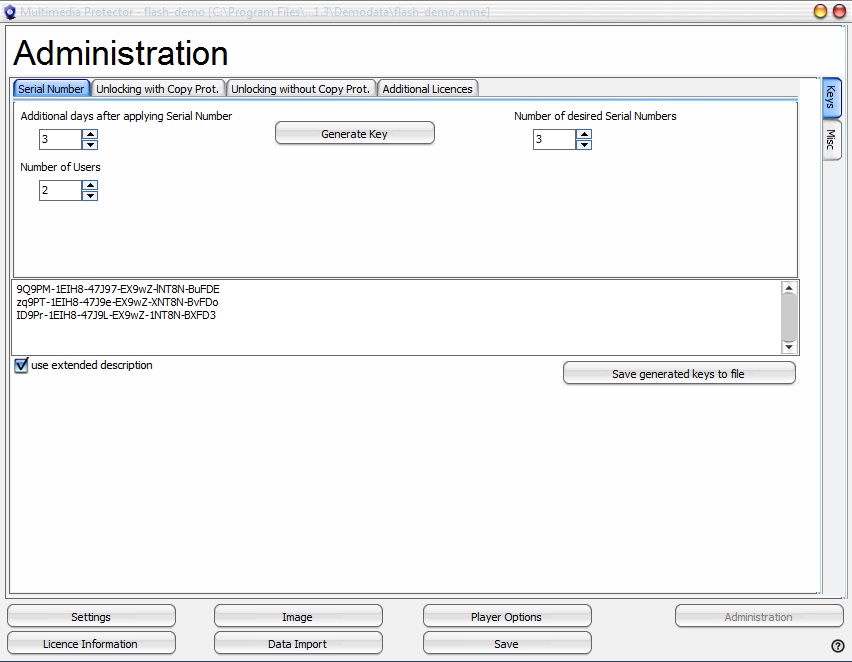The image size is (852, 662).
Task: Increase number of desired serial numbers
Action: (x=584, y=134)
